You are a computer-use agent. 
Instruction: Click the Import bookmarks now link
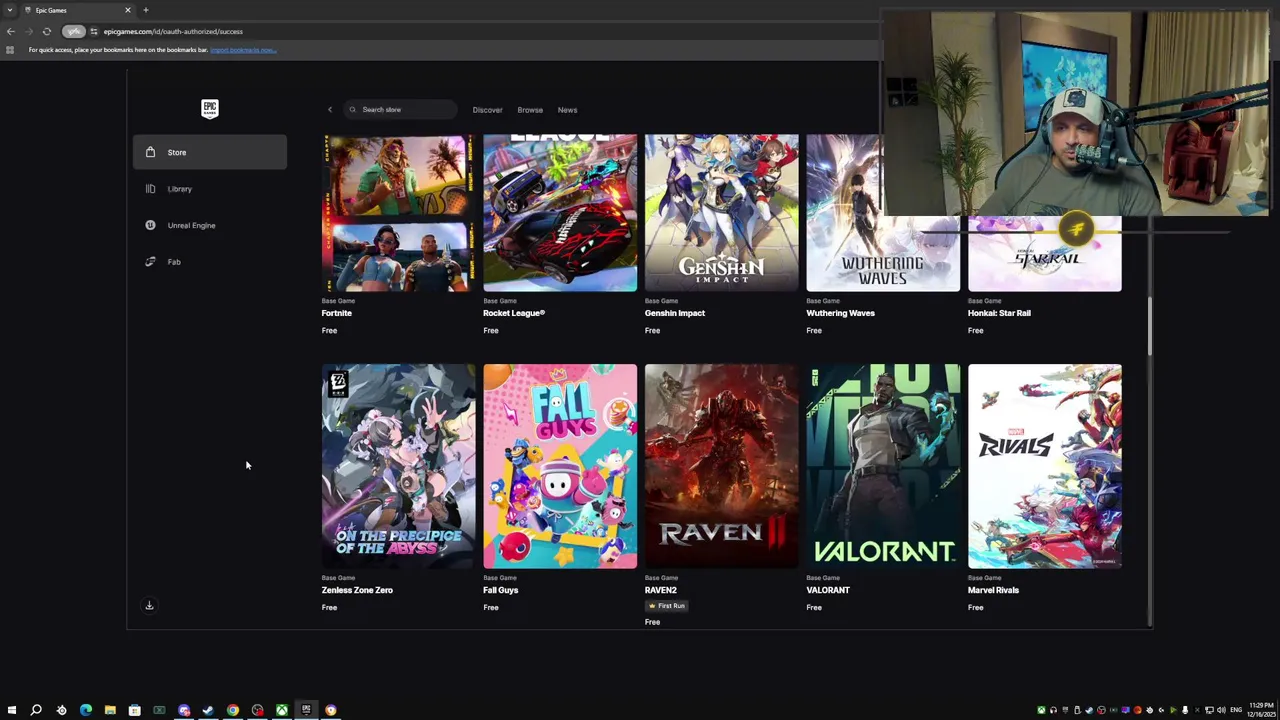[243, 50]
